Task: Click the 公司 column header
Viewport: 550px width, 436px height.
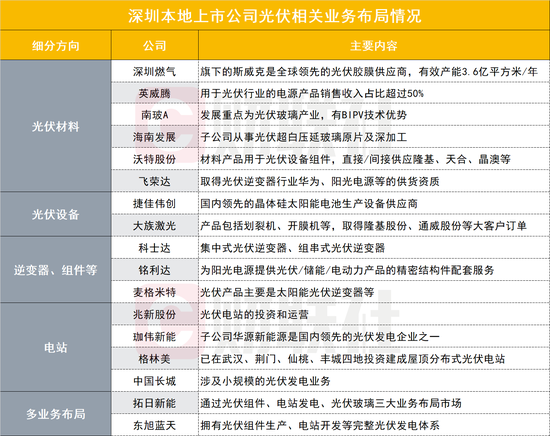Action: [154, 46]
